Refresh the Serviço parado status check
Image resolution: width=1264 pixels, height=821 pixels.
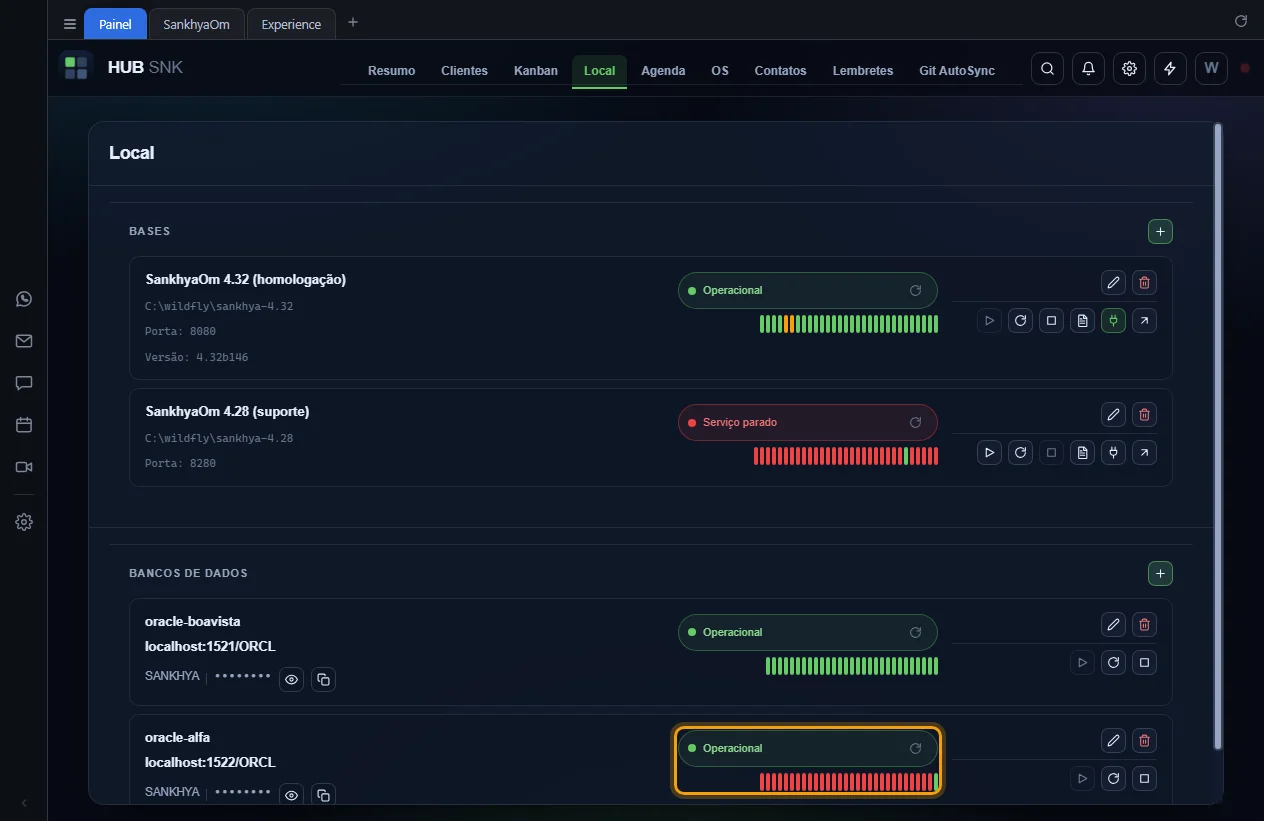click(915, 423)
